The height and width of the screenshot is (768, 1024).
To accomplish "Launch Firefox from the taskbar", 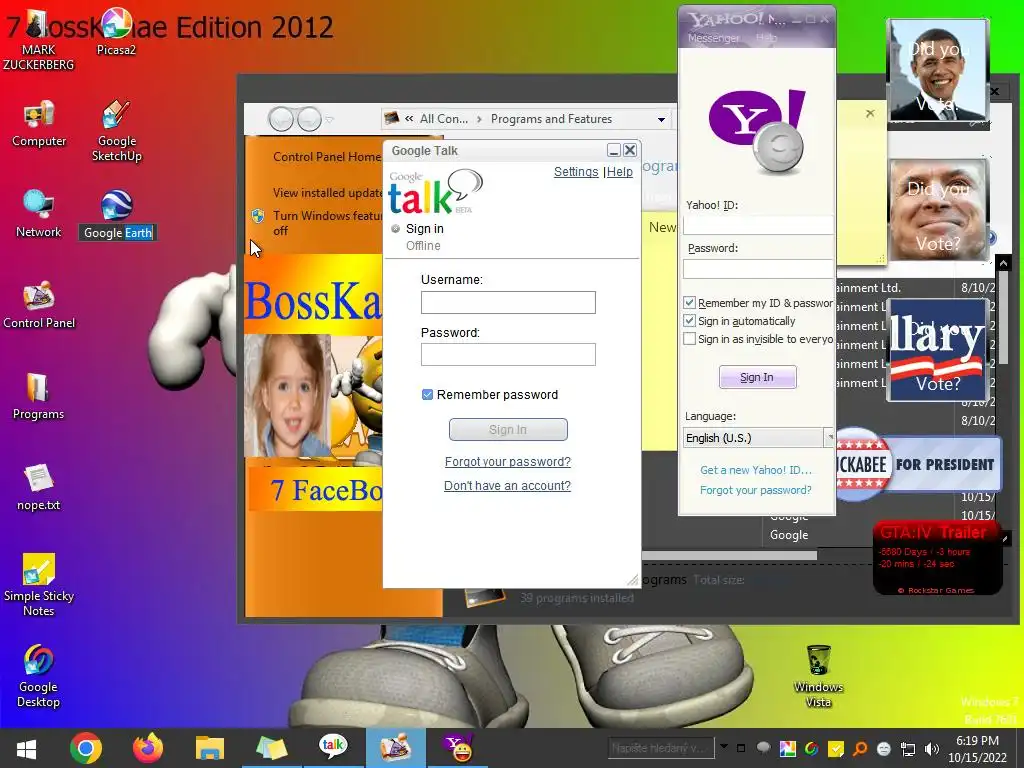I will click(x=148, y=748).
